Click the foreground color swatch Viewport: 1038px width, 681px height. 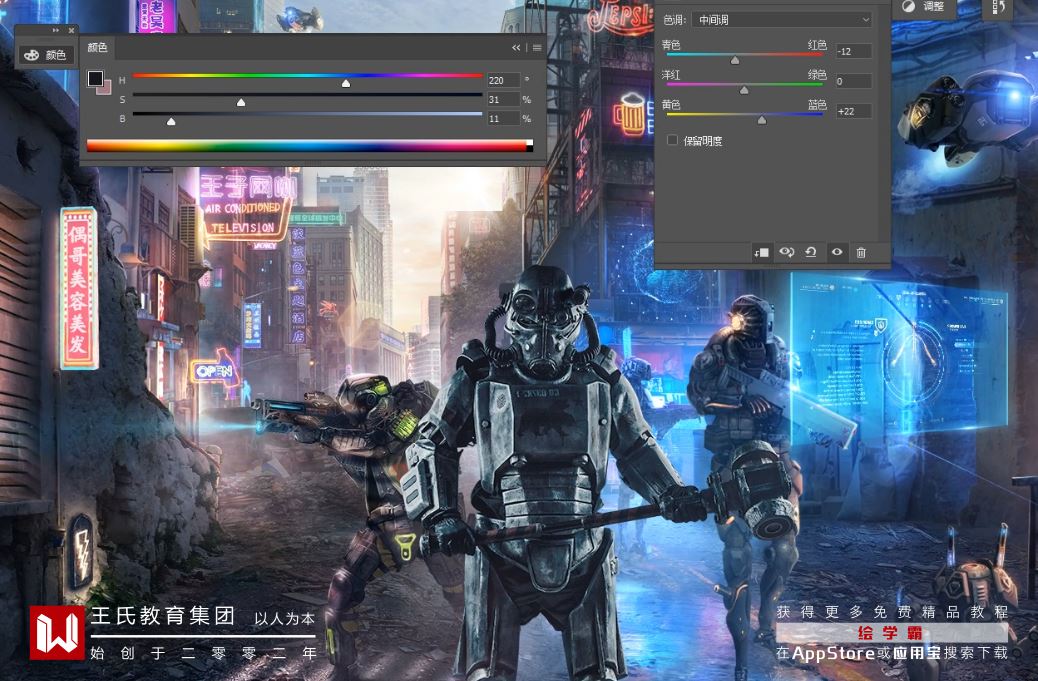click(95, 79)
